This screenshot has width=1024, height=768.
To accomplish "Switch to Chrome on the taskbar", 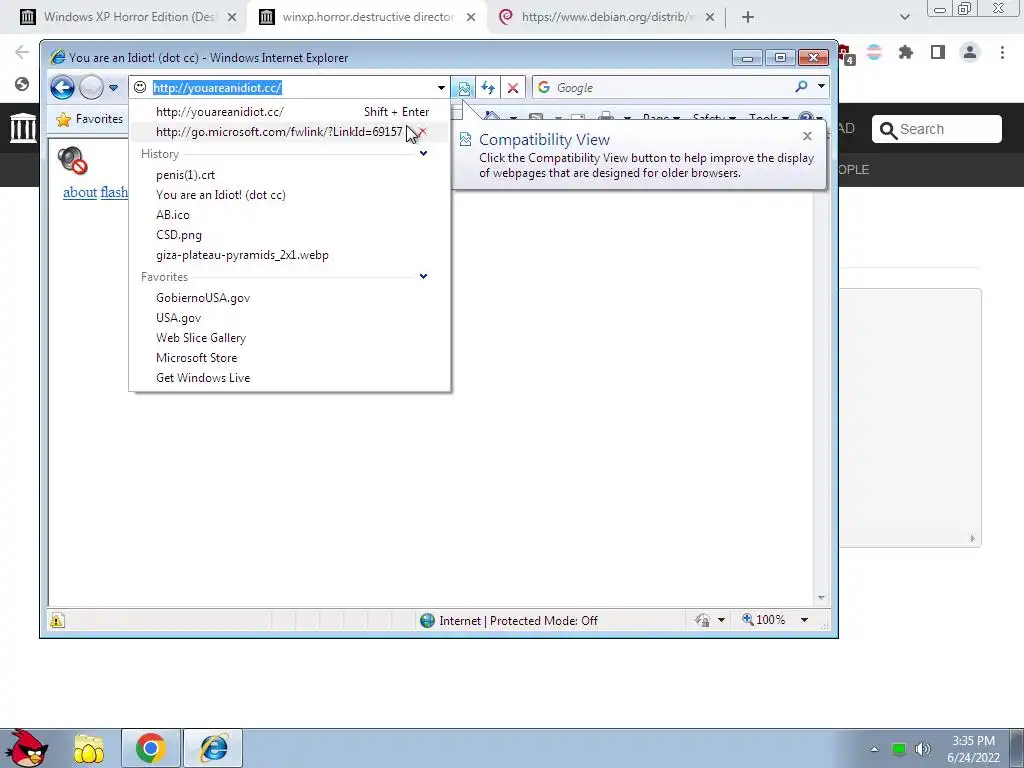I will coord(150,748).
